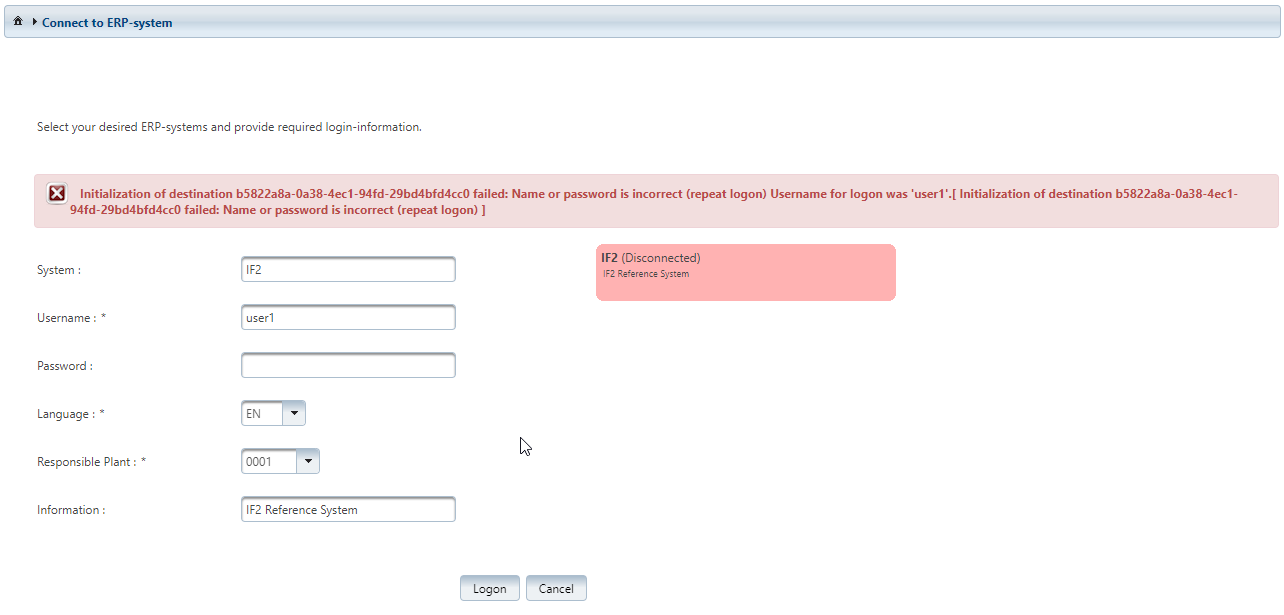Click the breadcrumb arrow next to home

[34, 22]
